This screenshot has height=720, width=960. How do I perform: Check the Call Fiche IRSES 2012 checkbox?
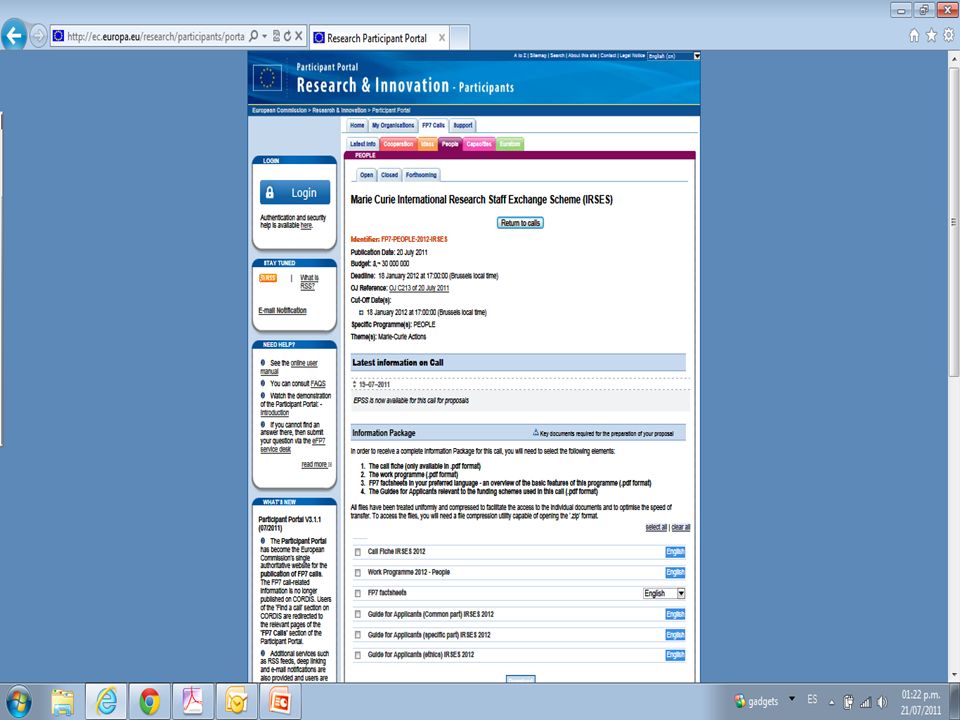click(358, 552)
